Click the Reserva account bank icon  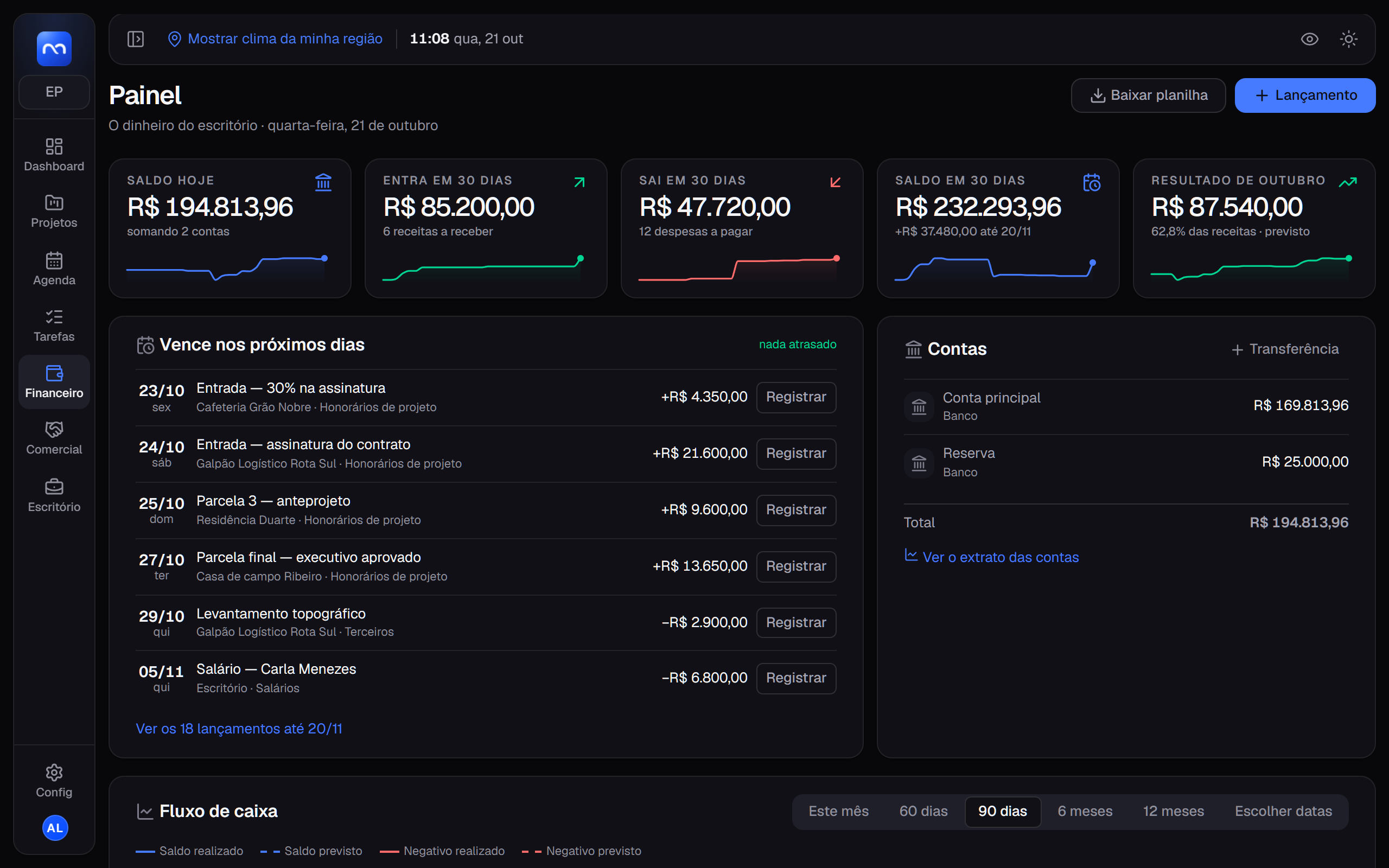point(919,462)
